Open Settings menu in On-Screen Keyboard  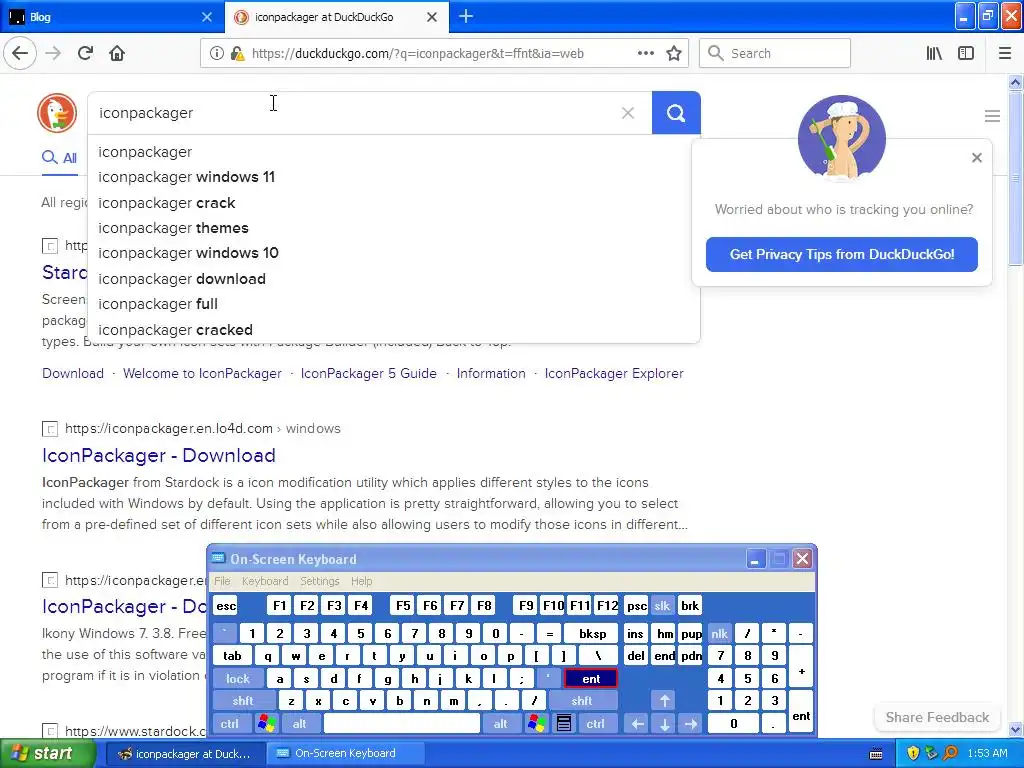[319, 581]
